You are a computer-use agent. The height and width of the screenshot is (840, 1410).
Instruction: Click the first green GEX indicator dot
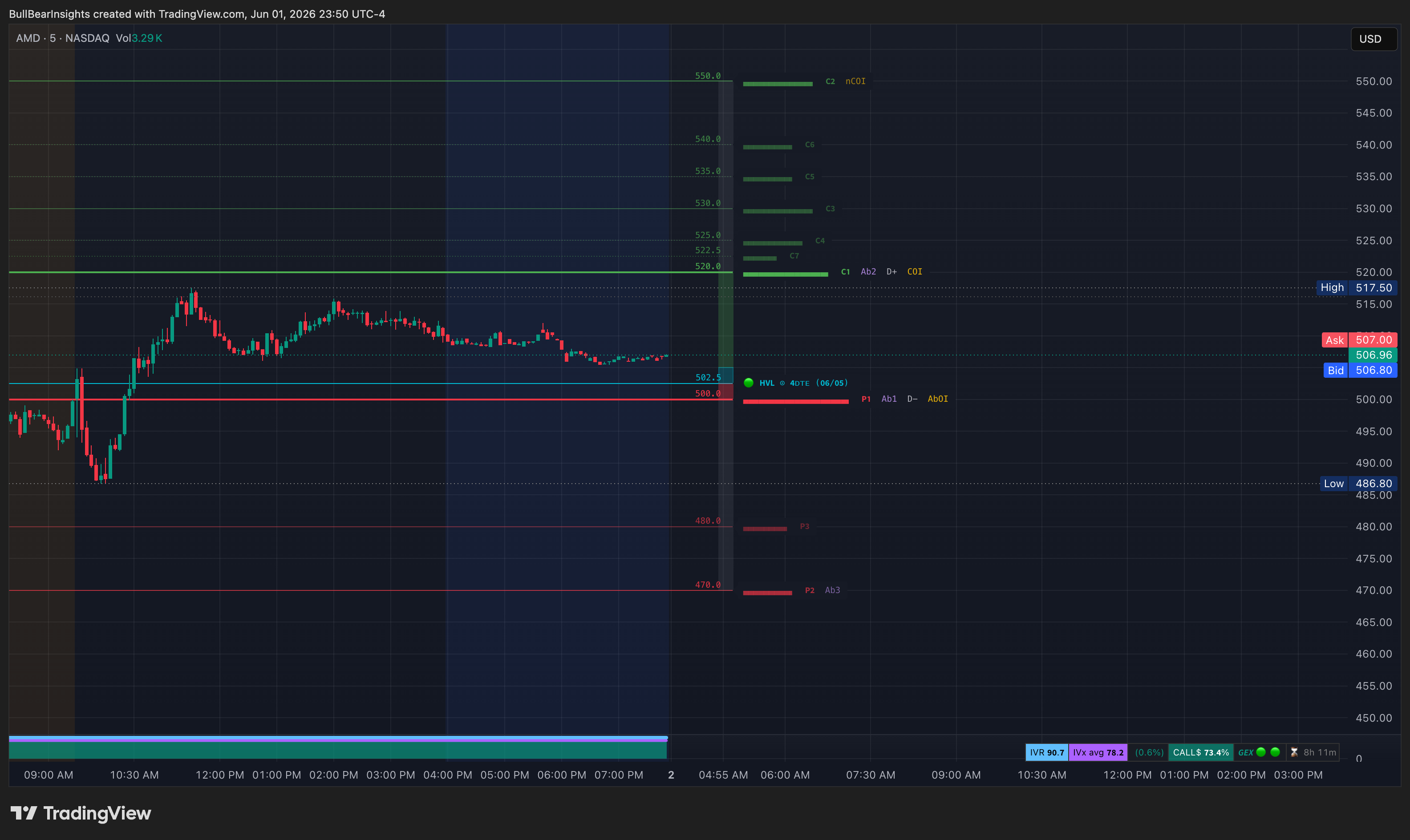pos(1261,752)
